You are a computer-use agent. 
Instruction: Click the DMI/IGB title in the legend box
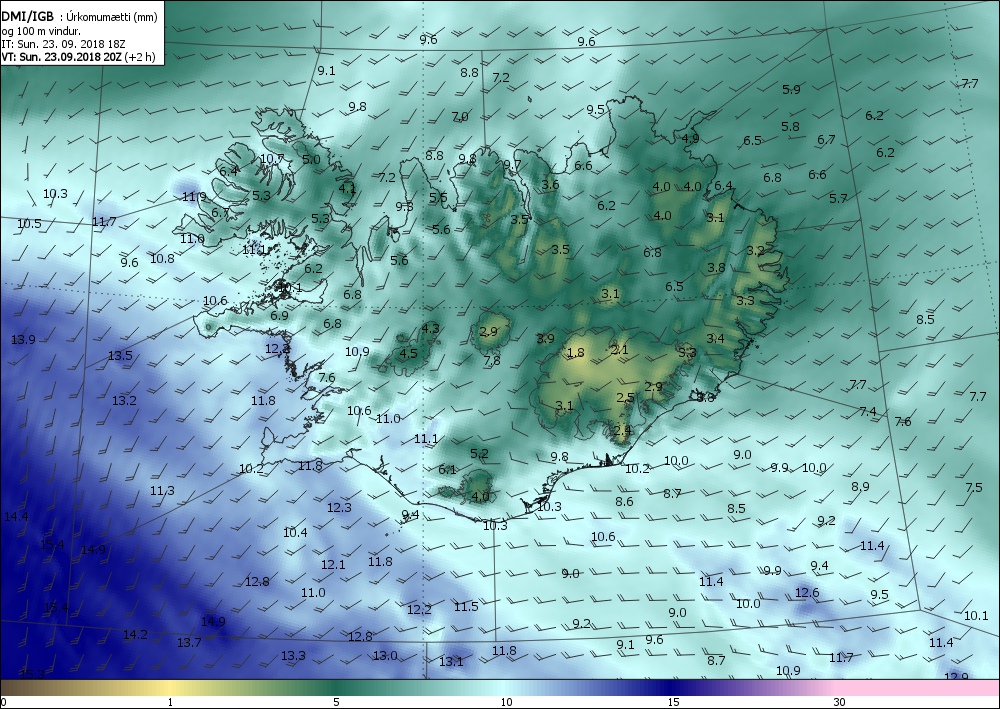(27, 17)
